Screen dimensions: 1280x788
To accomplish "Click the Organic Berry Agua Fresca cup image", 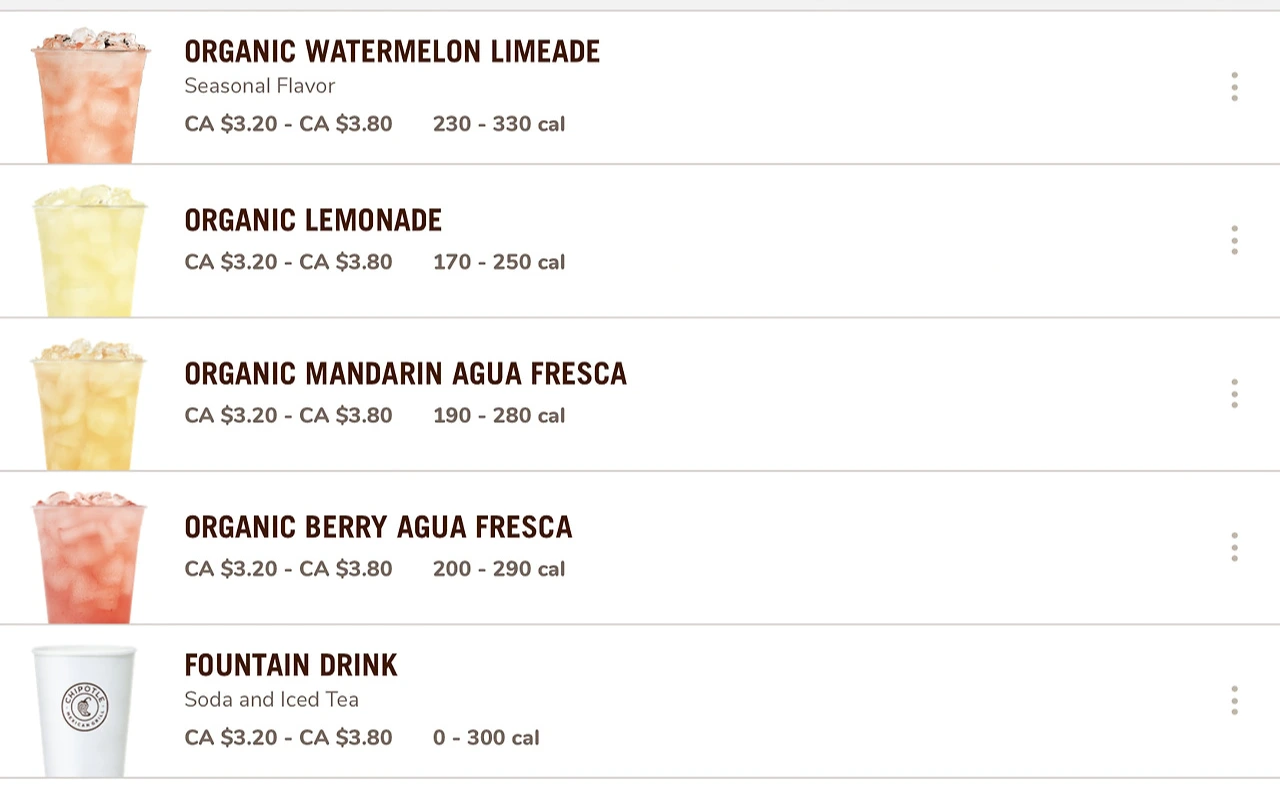I will tap(89, 558).
